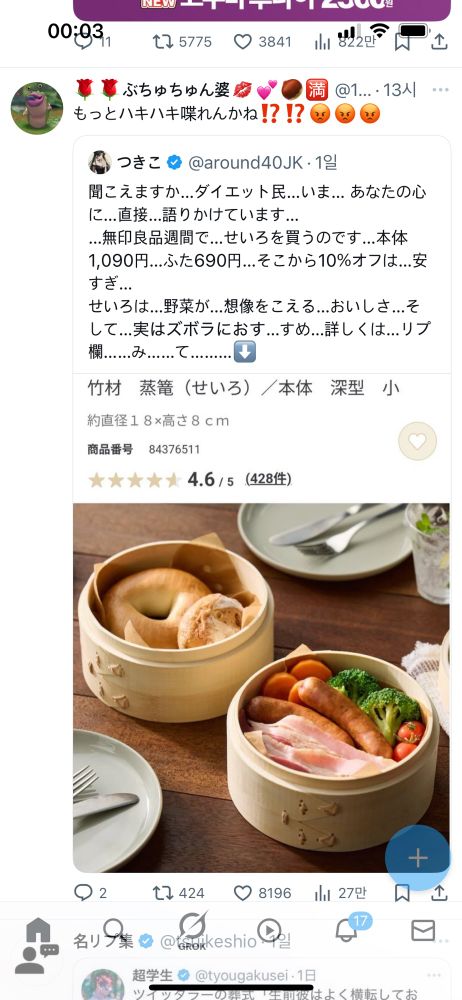Bookmark the steamer basket post

pyautogui.click(x=402, y=893)
